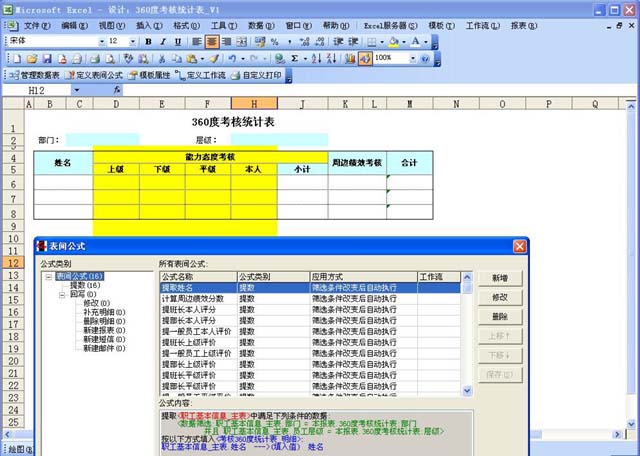
Task: Click Merge and Center icon
Action: click(241, 41)
